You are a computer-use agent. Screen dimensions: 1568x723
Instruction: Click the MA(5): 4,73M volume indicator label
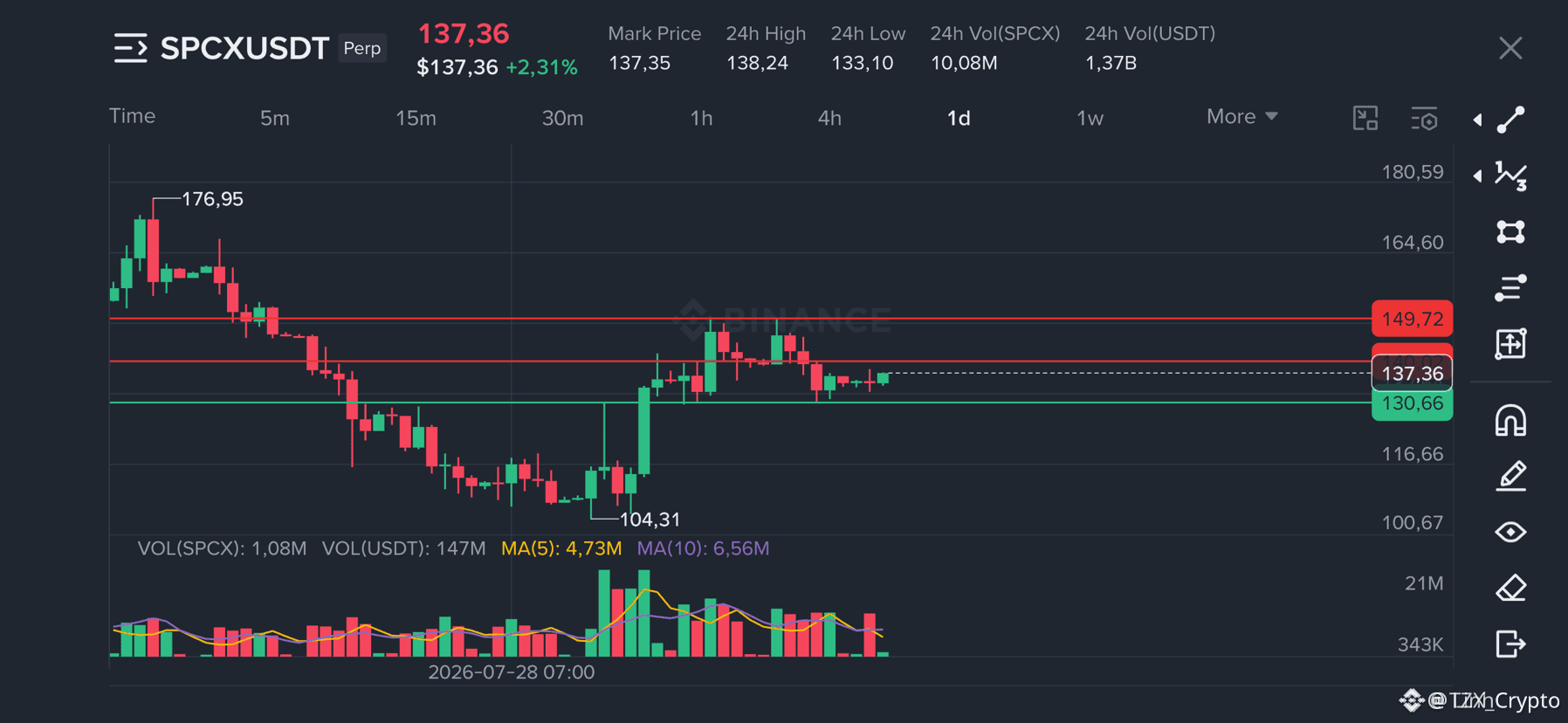[x=561, y=548]
